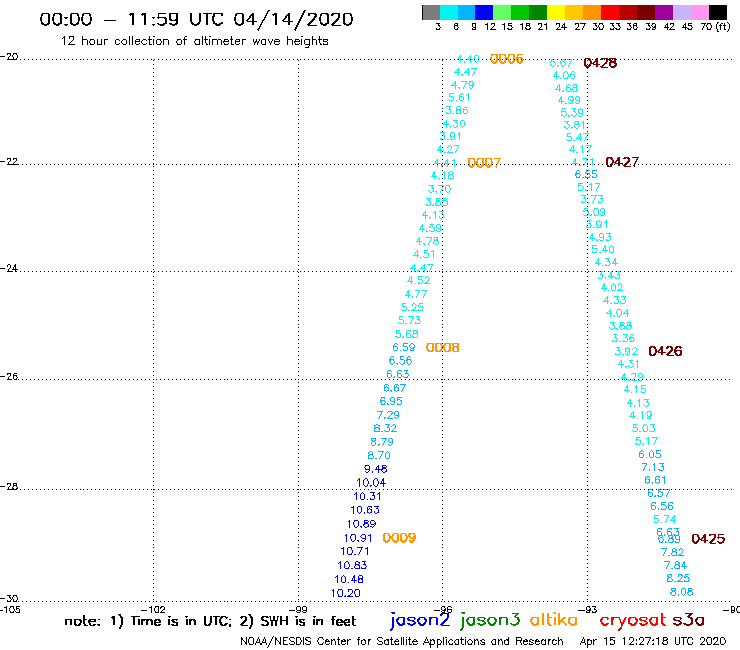Viewport: 740px width, 650px height.
Task: Click the orange time marker 0008
Action: [x=442, y=348]
